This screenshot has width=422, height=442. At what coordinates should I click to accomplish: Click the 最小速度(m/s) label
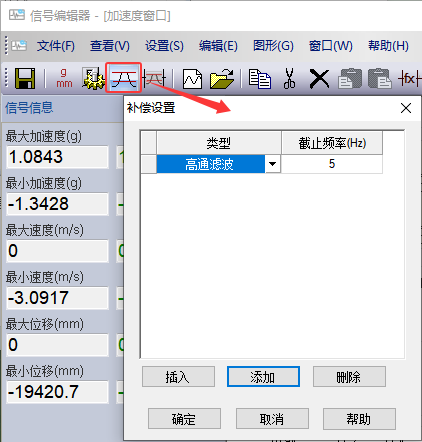pos(45,277)
